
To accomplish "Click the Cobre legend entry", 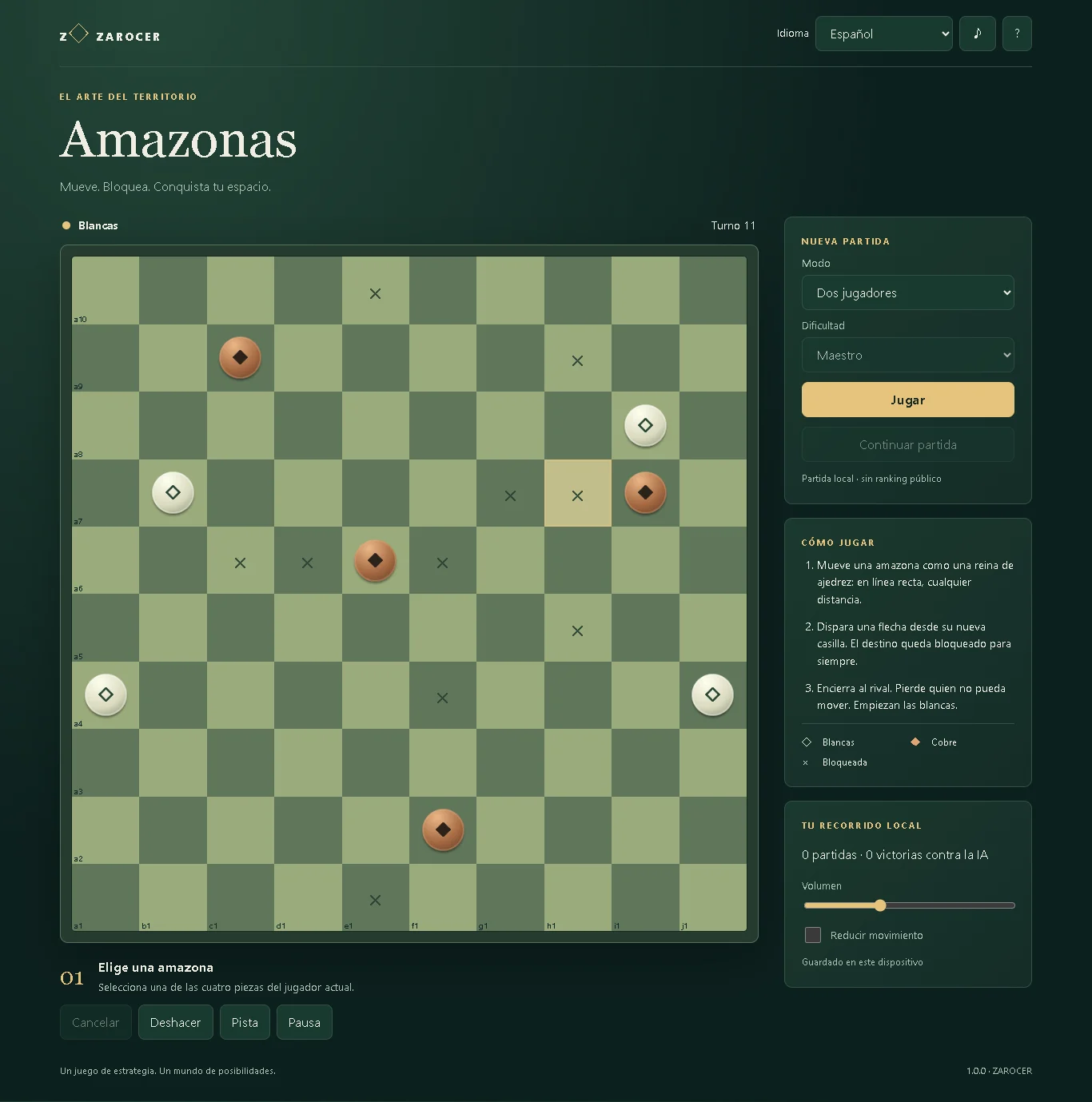I will 933,742.
